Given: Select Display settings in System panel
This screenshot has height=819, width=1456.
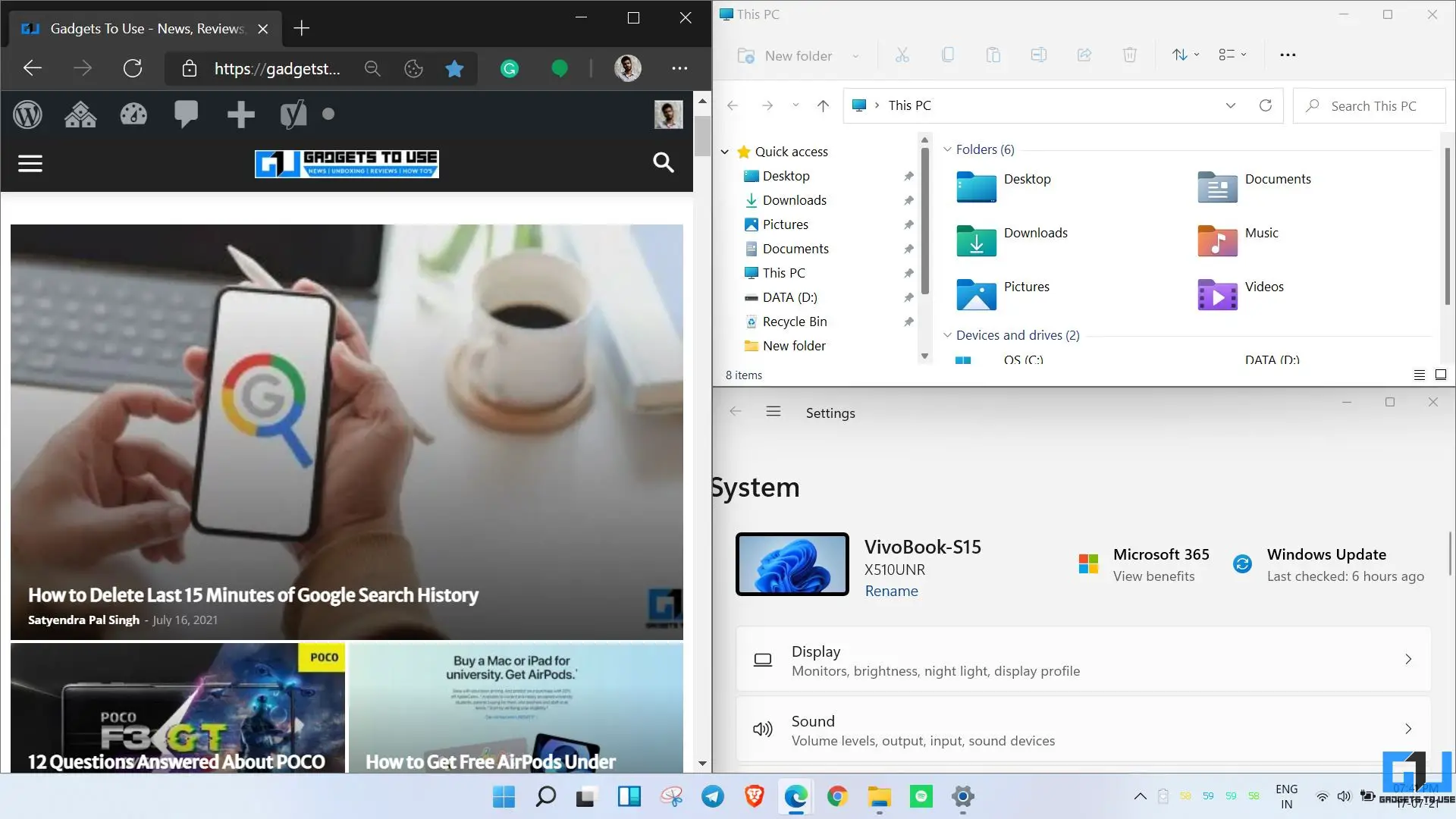Looking at the screenshot, I should pyautogui.click(x=1083, y=659).
